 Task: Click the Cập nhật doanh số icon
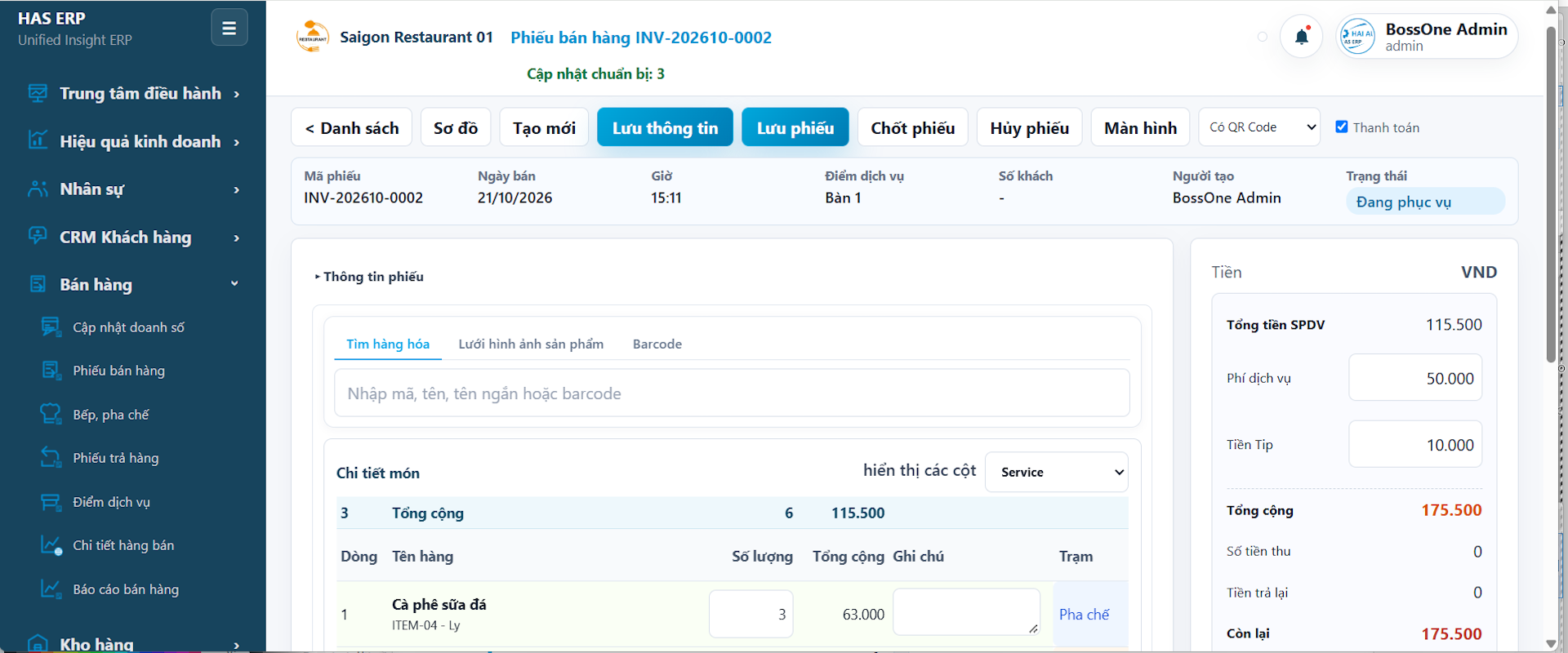tap(51, 326)
